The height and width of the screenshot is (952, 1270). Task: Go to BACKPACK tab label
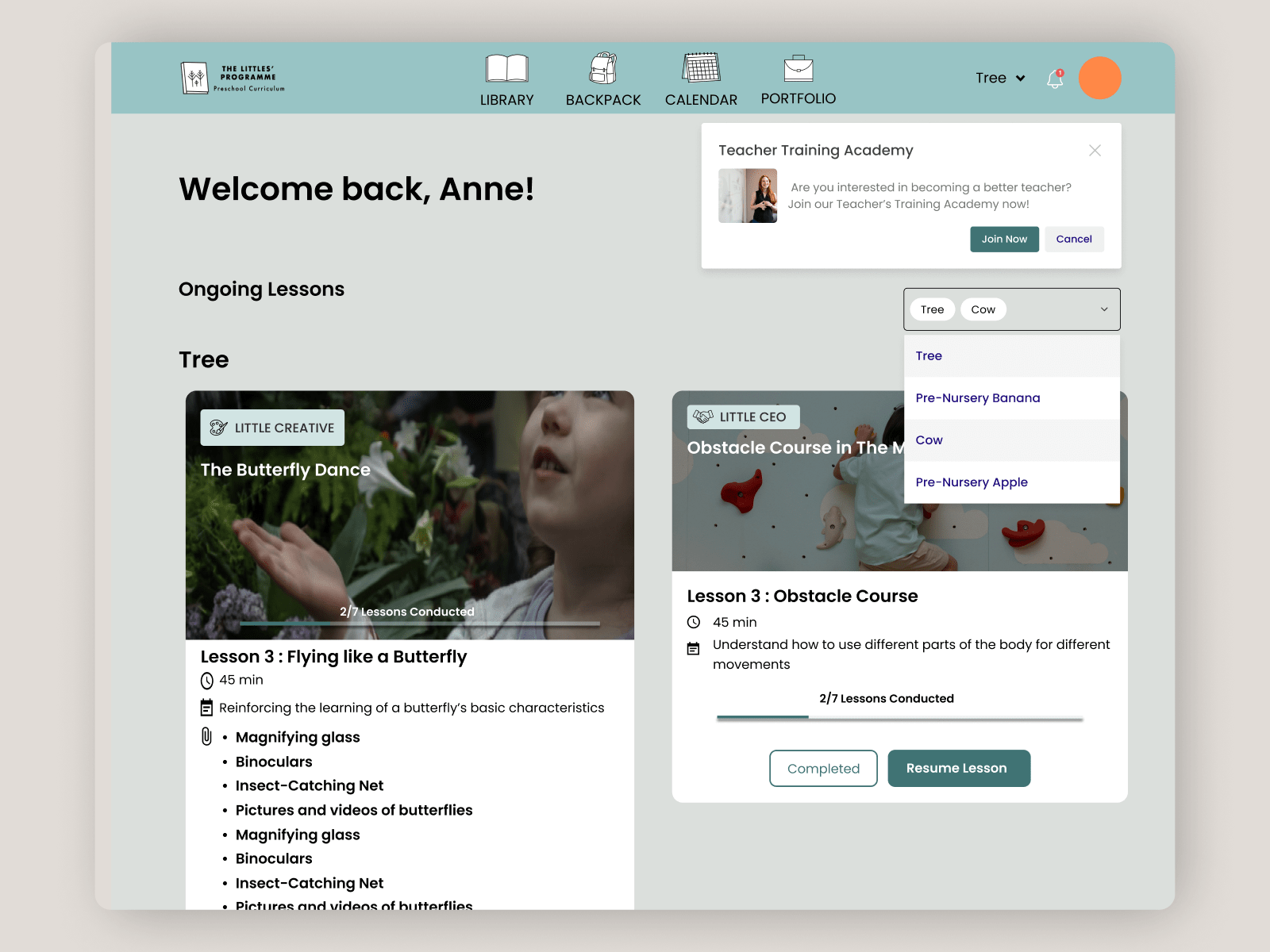click(x=603, y=100)
